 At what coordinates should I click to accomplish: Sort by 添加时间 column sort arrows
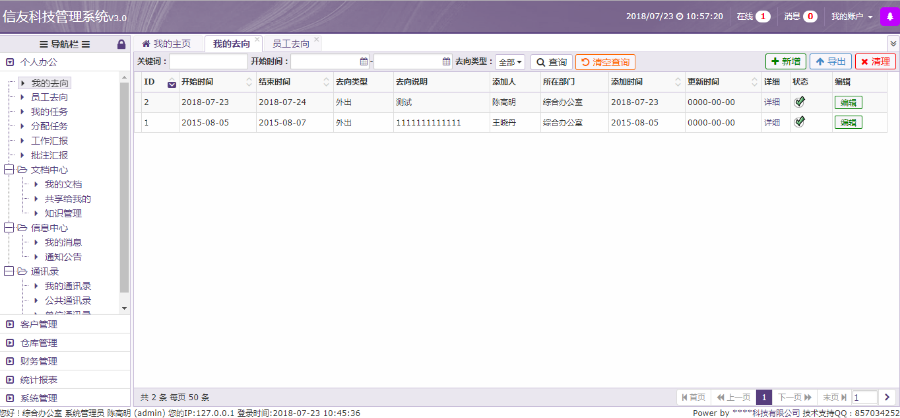click(678, 82)
